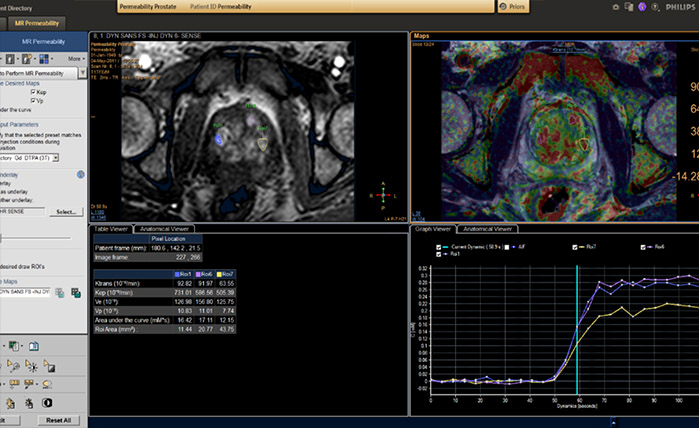Toggle the Vp map checkbox
This screenshot has height=428, width=700.
click(34, 101)
